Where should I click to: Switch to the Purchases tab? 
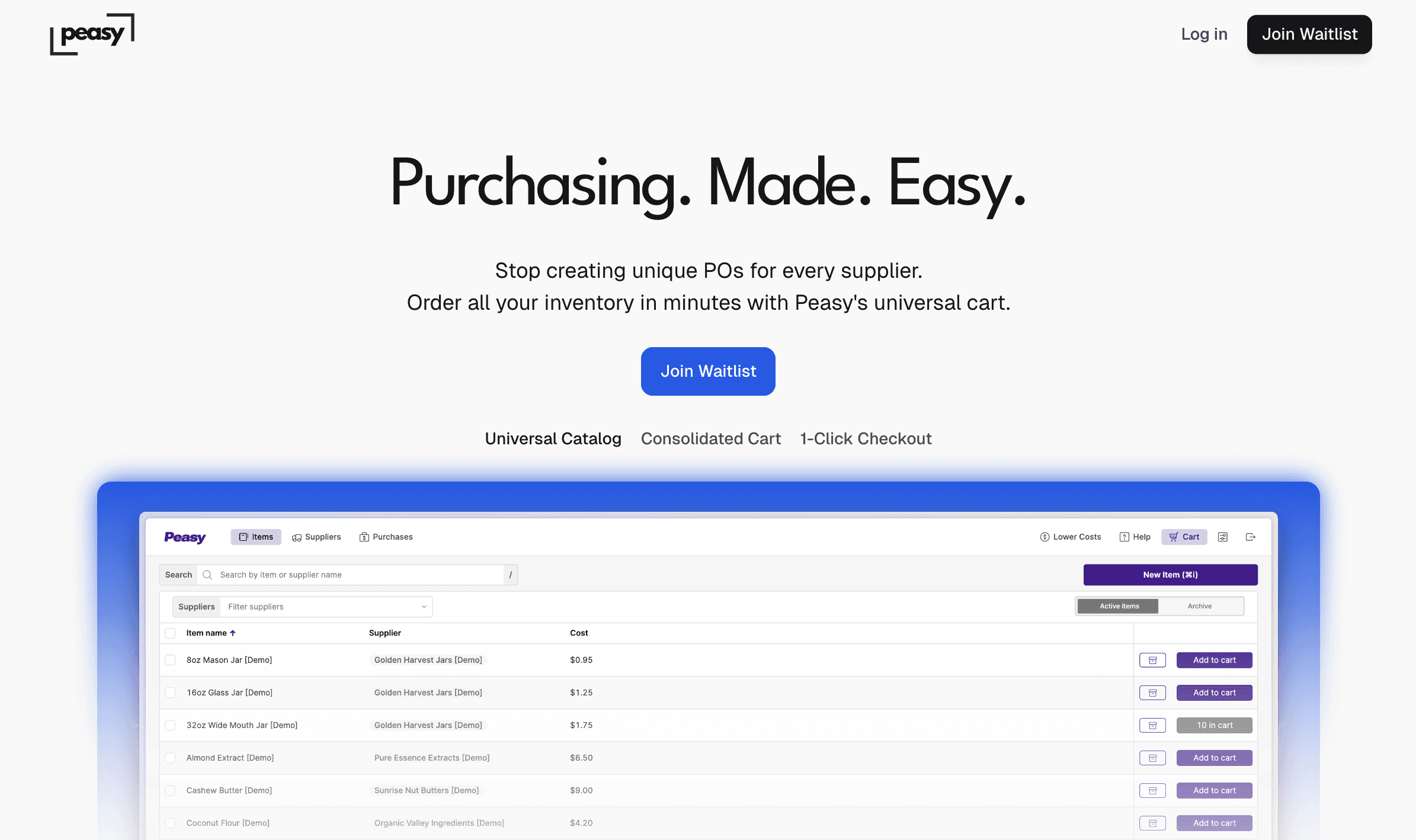pyautogui.click(x=386, y=537)
